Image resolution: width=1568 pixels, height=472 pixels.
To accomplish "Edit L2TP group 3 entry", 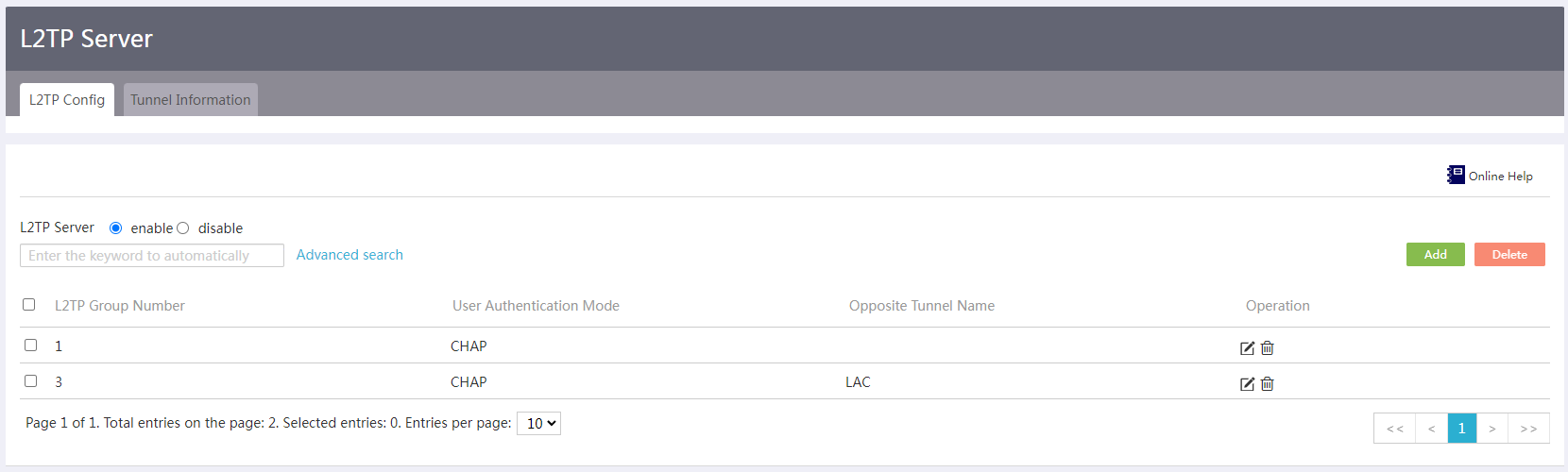I will (1247, 384).
